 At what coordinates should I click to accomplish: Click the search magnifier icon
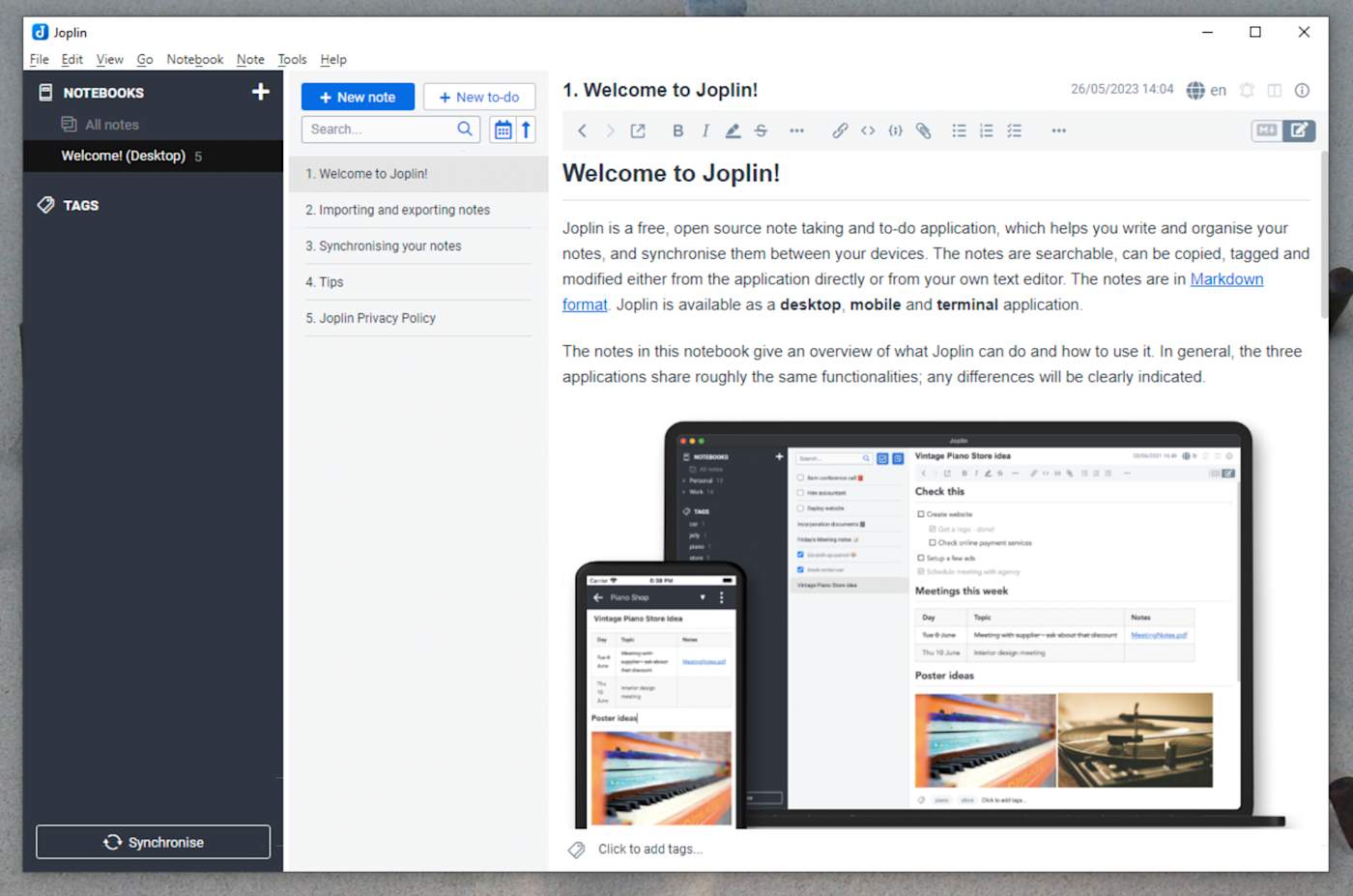(x=465, y=129)
